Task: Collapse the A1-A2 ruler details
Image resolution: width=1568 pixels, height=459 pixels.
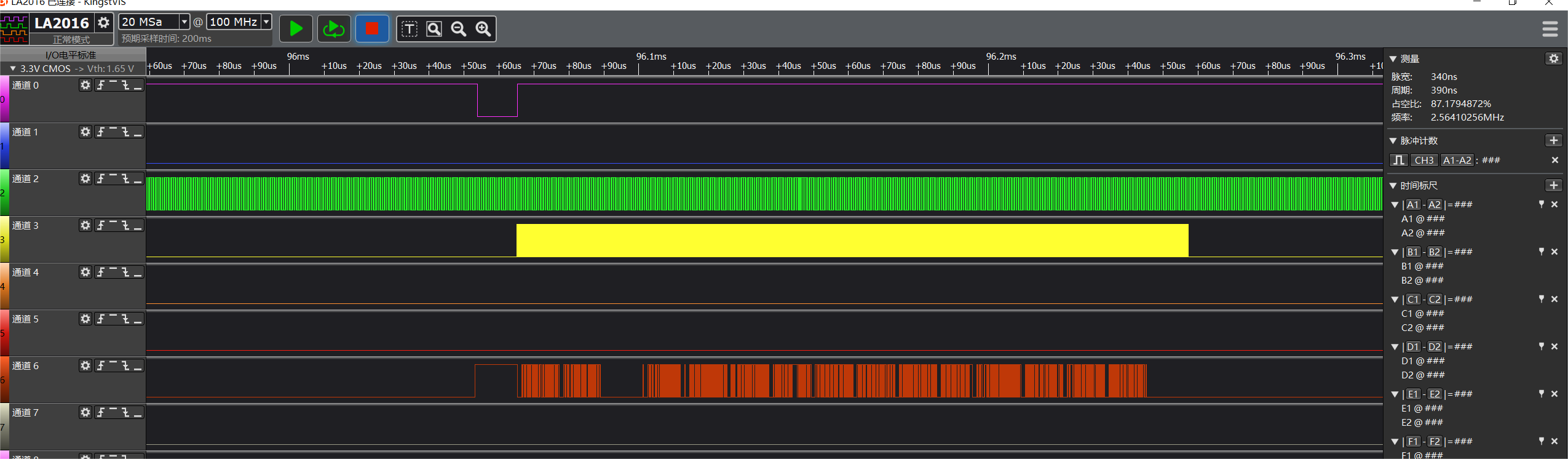Action: [x=1395, y=205]
